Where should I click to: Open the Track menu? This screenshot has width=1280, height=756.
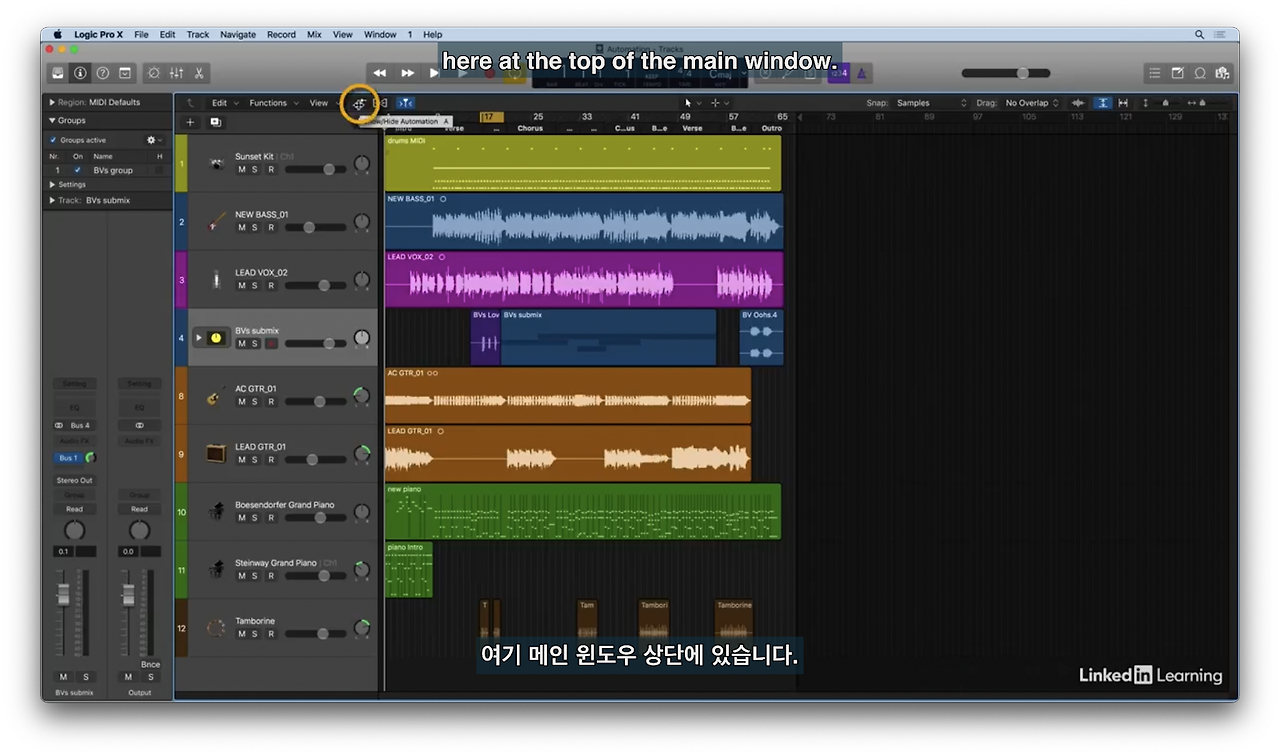[x=198, y=34]
